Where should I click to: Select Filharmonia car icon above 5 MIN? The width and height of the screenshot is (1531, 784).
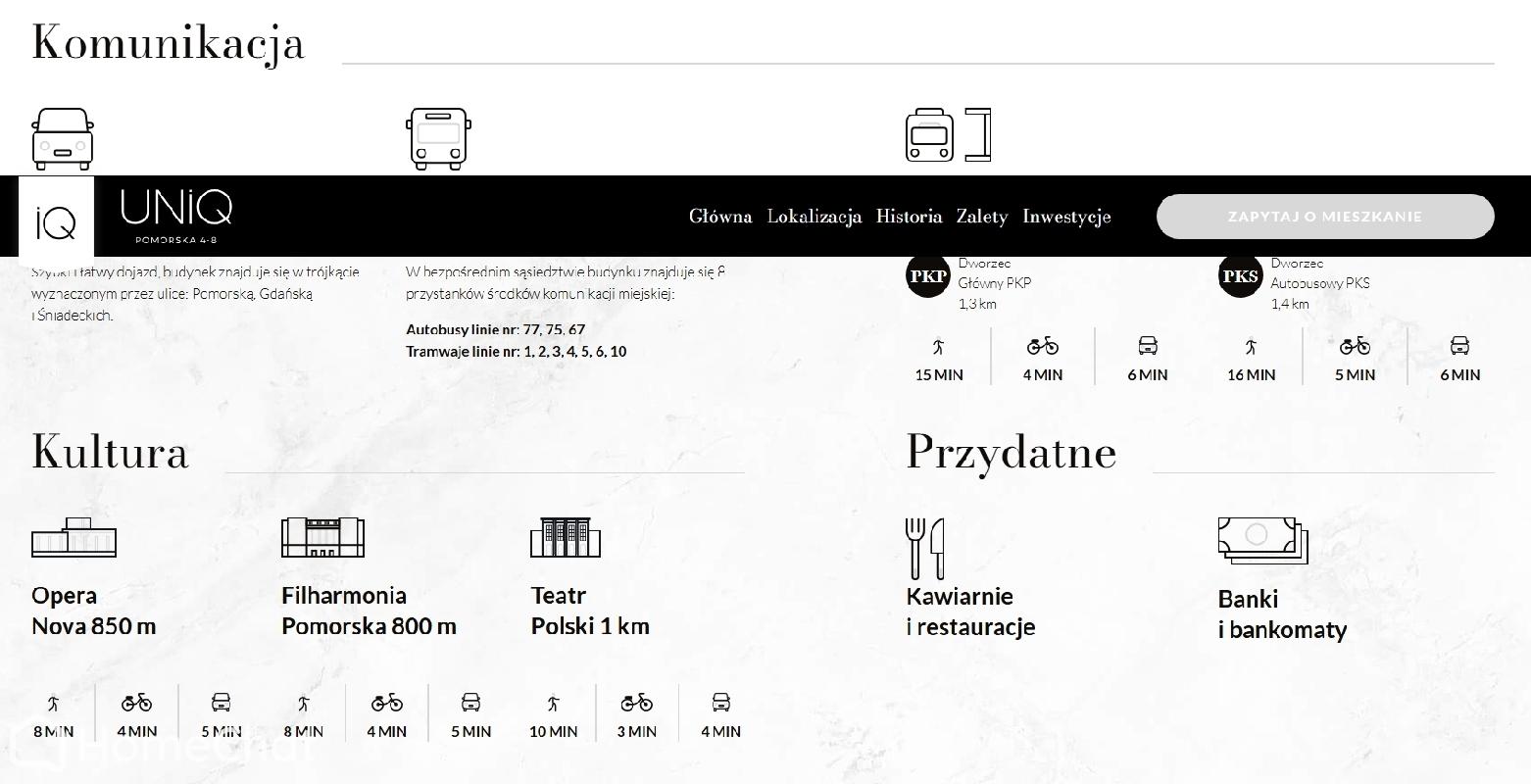coord(470,703)
